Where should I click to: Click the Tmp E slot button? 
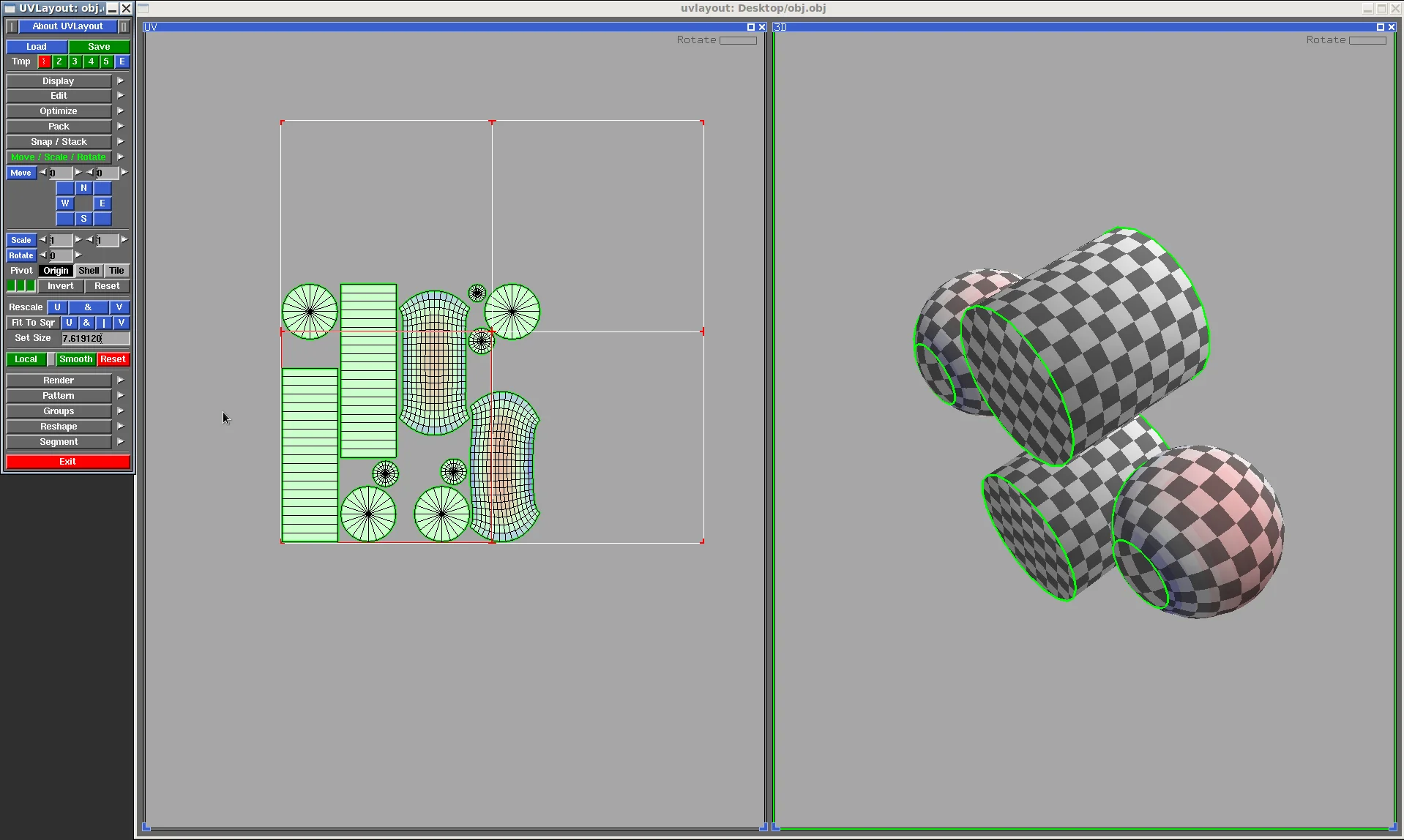(x=122, y=61)
